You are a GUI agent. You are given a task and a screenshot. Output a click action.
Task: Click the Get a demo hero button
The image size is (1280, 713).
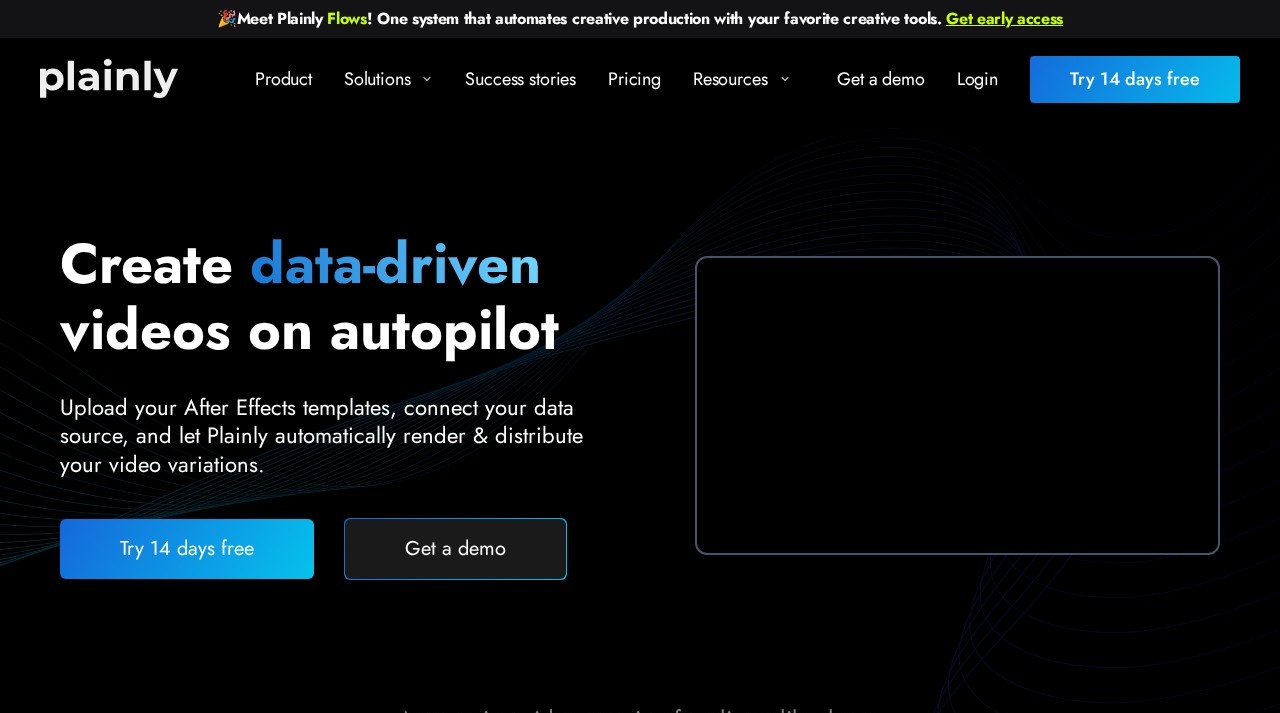point(455,549)
